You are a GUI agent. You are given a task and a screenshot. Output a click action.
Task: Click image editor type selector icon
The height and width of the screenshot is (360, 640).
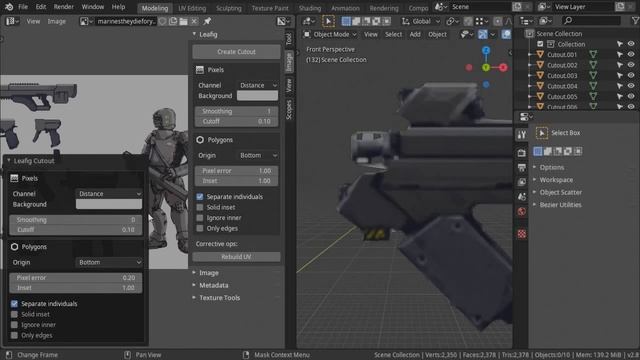point(11,21)
